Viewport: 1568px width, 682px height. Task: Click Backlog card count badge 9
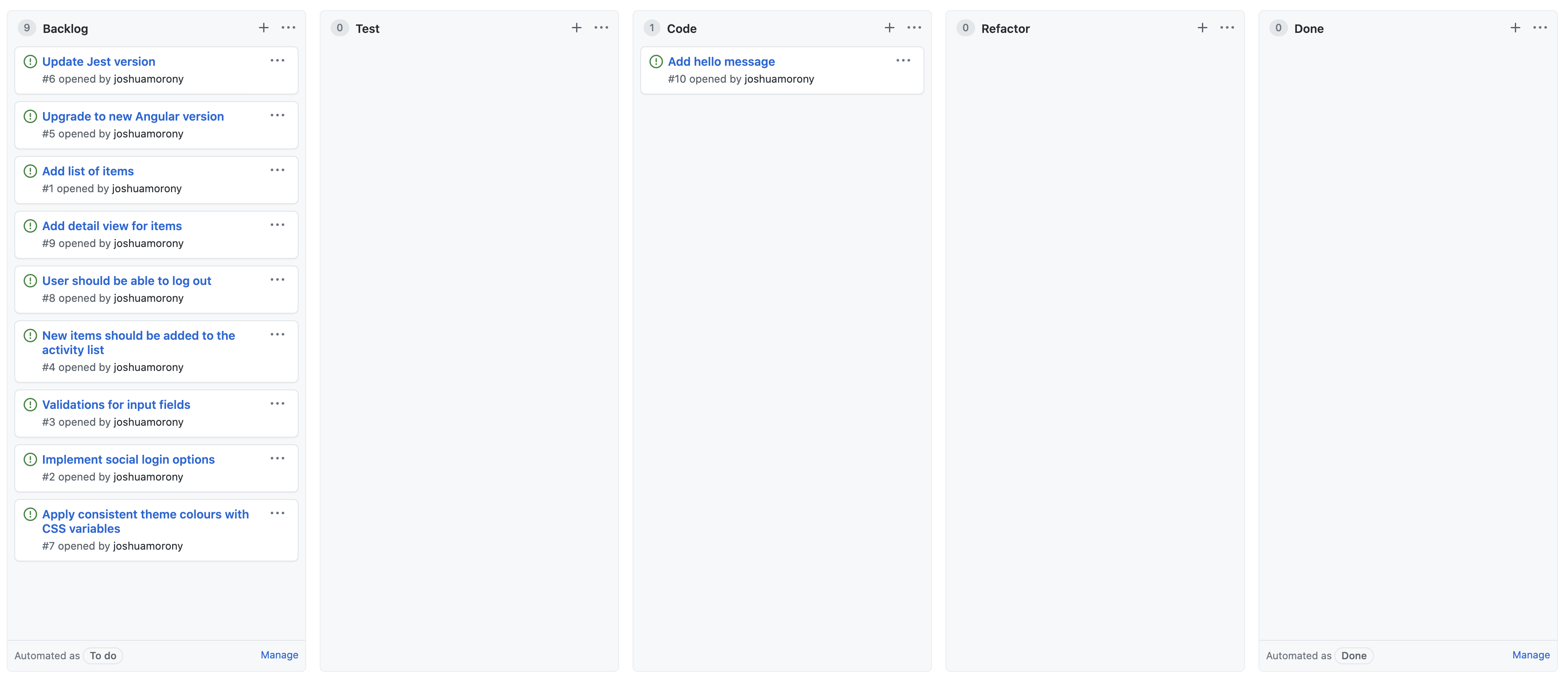(27, 28)
